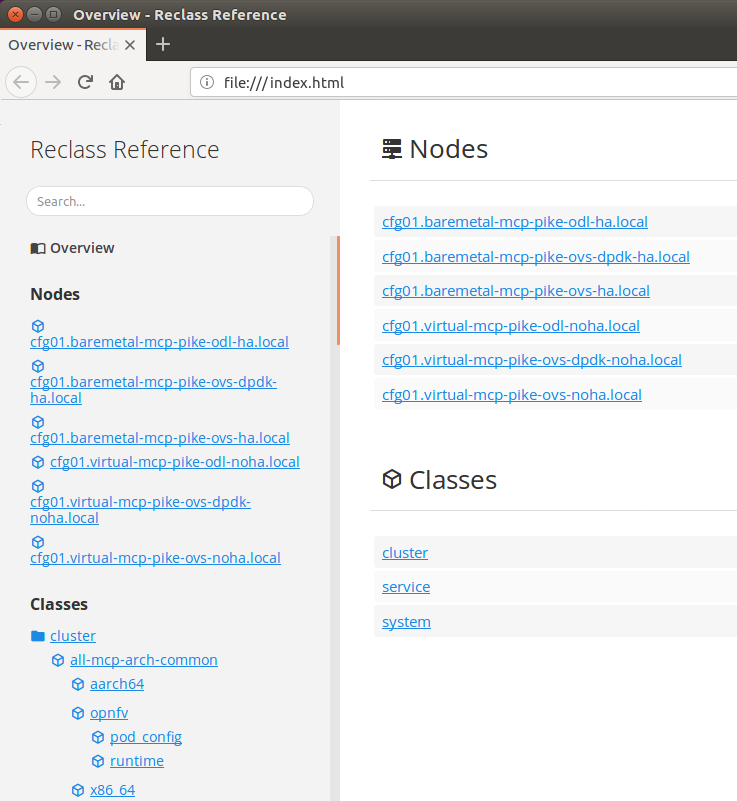737x801 pixels.
Task: Focus the sidebar Search field
Action: (x=170, y=201)
